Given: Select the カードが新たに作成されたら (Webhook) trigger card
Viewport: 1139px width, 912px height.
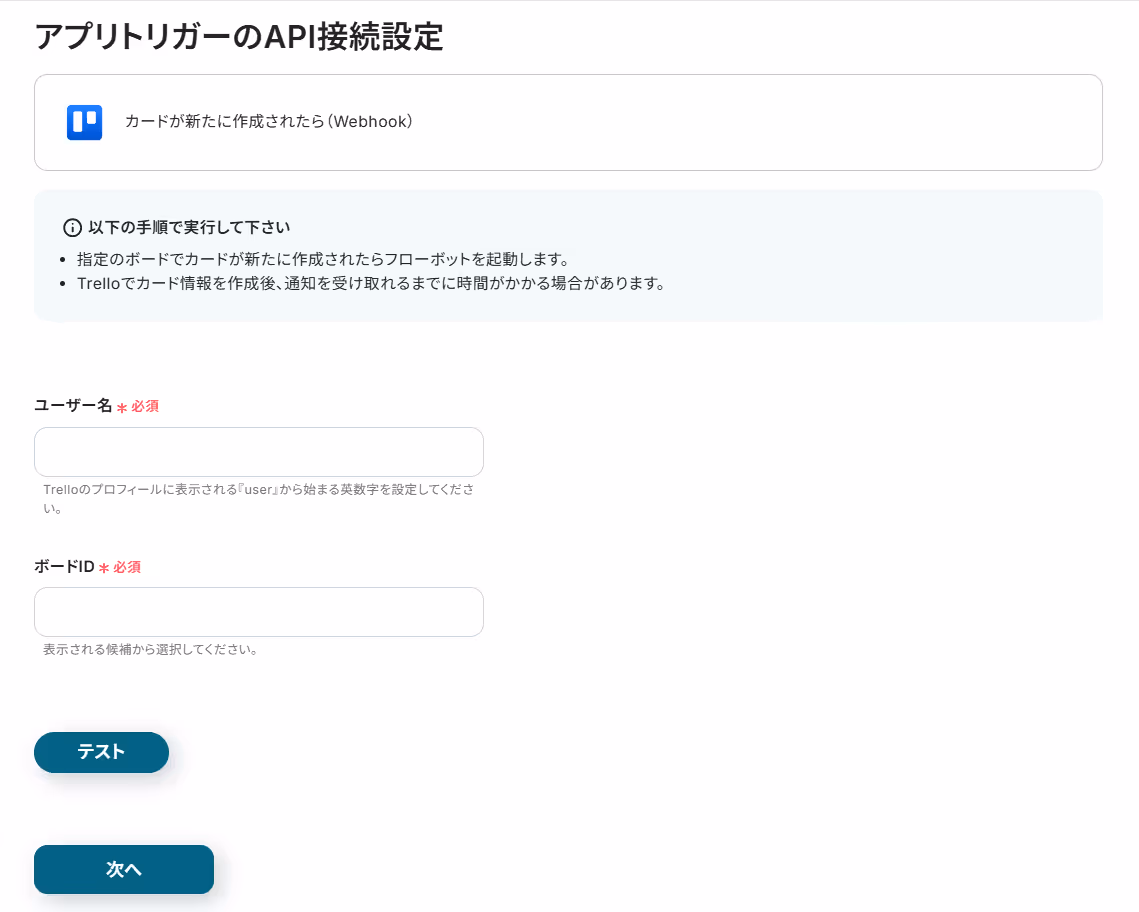Looking at the screenshot, I should click(x=568, y=123).
